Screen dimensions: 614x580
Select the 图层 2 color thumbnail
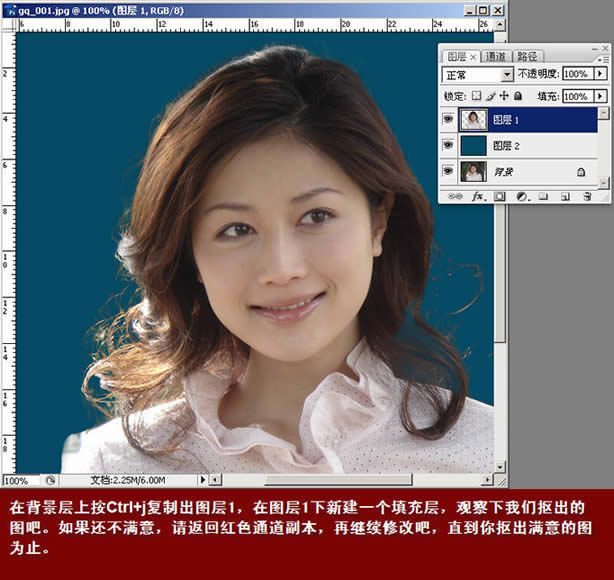pos(473,146)
